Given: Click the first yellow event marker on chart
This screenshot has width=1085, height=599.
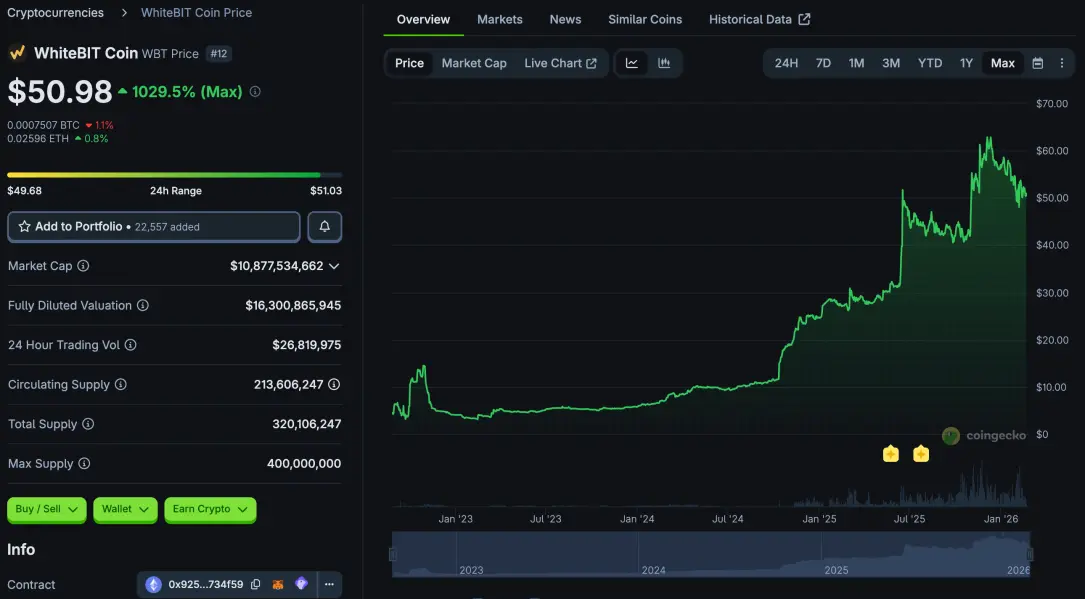Looking at the screenshot, I should click(x=891, y=454).
